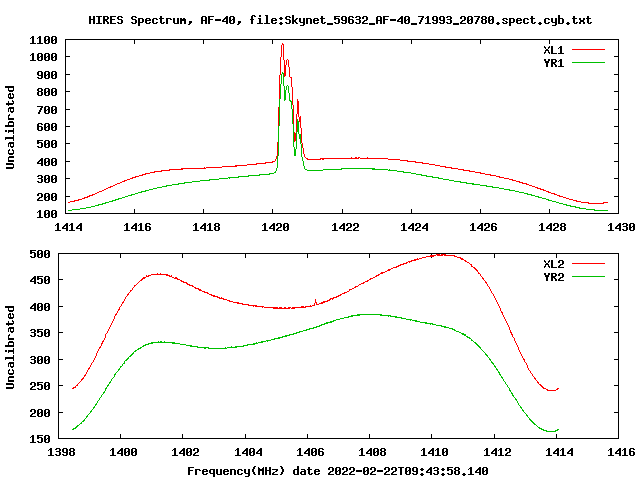The image size is (640, 480).
Task: Click the bottom plot Uncalibrated axis label
Action: pyautogui.click(x=10, y=347)
